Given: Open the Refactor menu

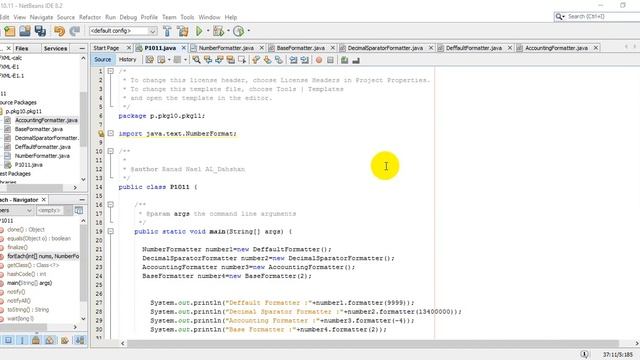Looking at the screenshot, I should pyautogui.click(x=90, y=17).
